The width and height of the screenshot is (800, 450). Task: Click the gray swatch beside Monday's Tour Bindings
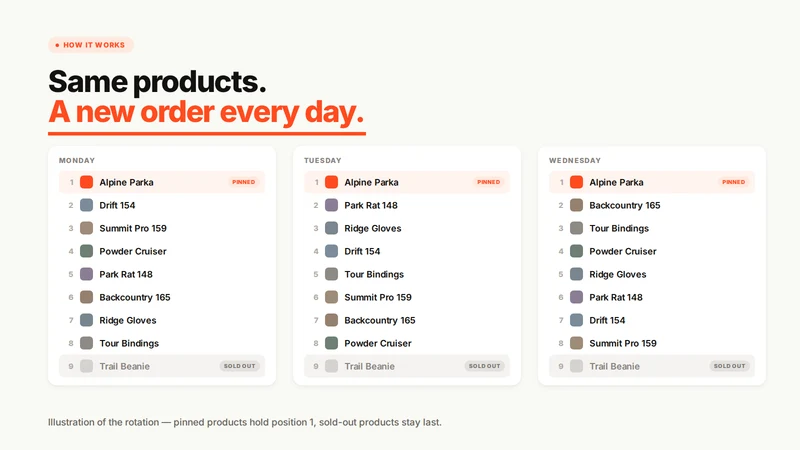tap(87, 343)
